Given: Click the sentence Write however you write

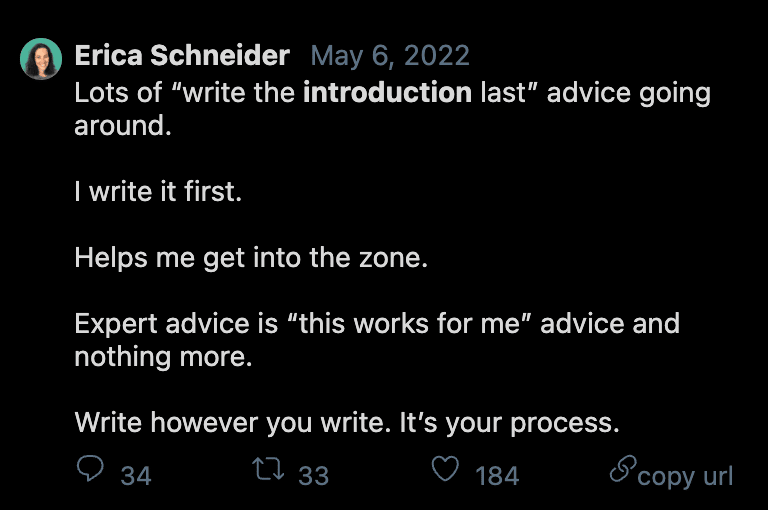Looking at the screenshot, I should (x=233, y=423).
